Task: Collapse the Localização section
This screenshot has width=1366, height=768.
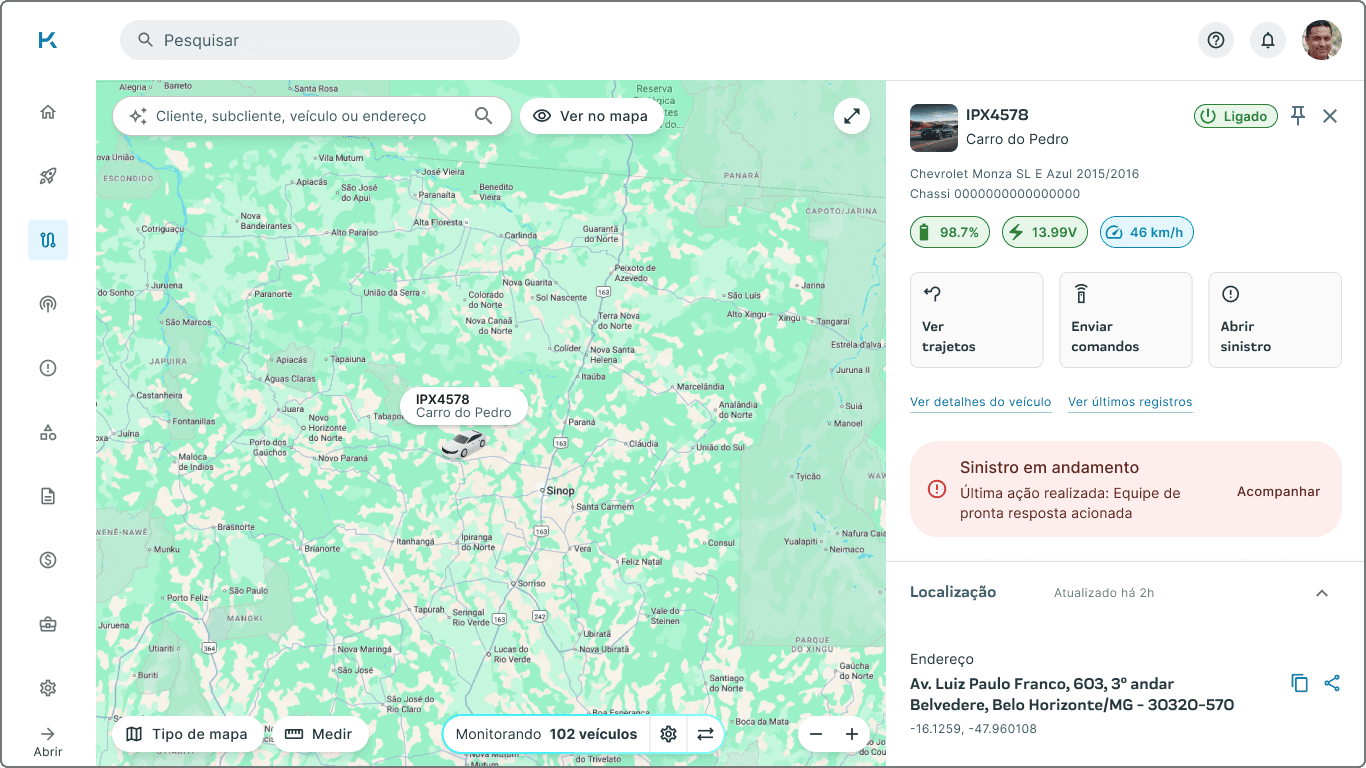Action: [1322, 593]
